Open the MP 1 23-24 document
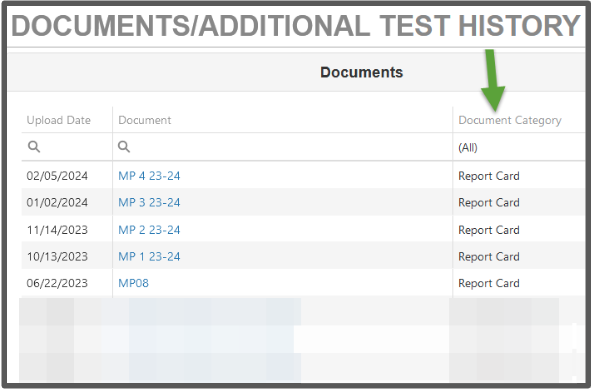Screen dimensions: 592x390 click(149, 257)
